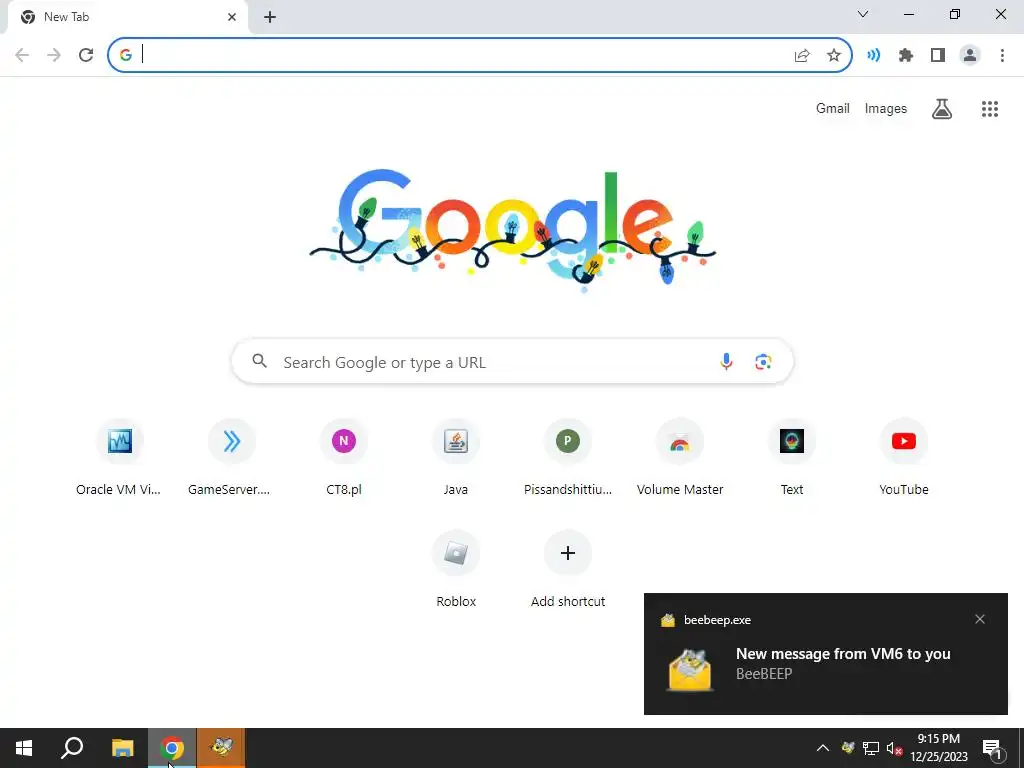
Task: Open the Gmail link
Action: click(833, 108)
